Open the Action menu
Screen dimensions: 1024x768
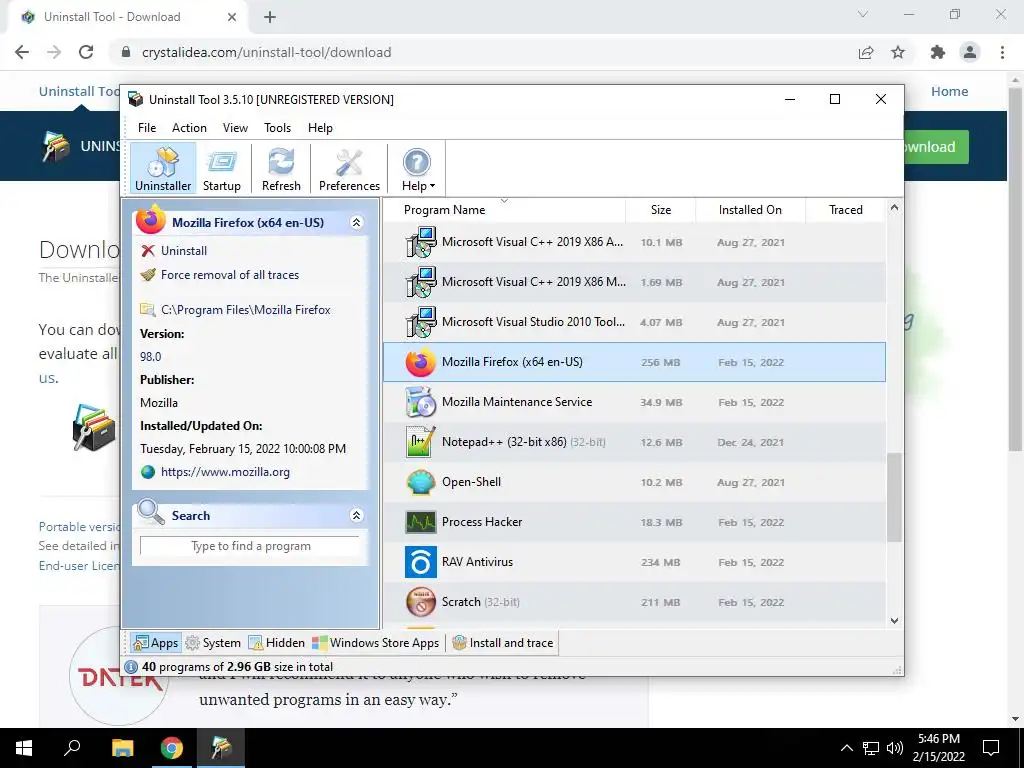[189, 128]
